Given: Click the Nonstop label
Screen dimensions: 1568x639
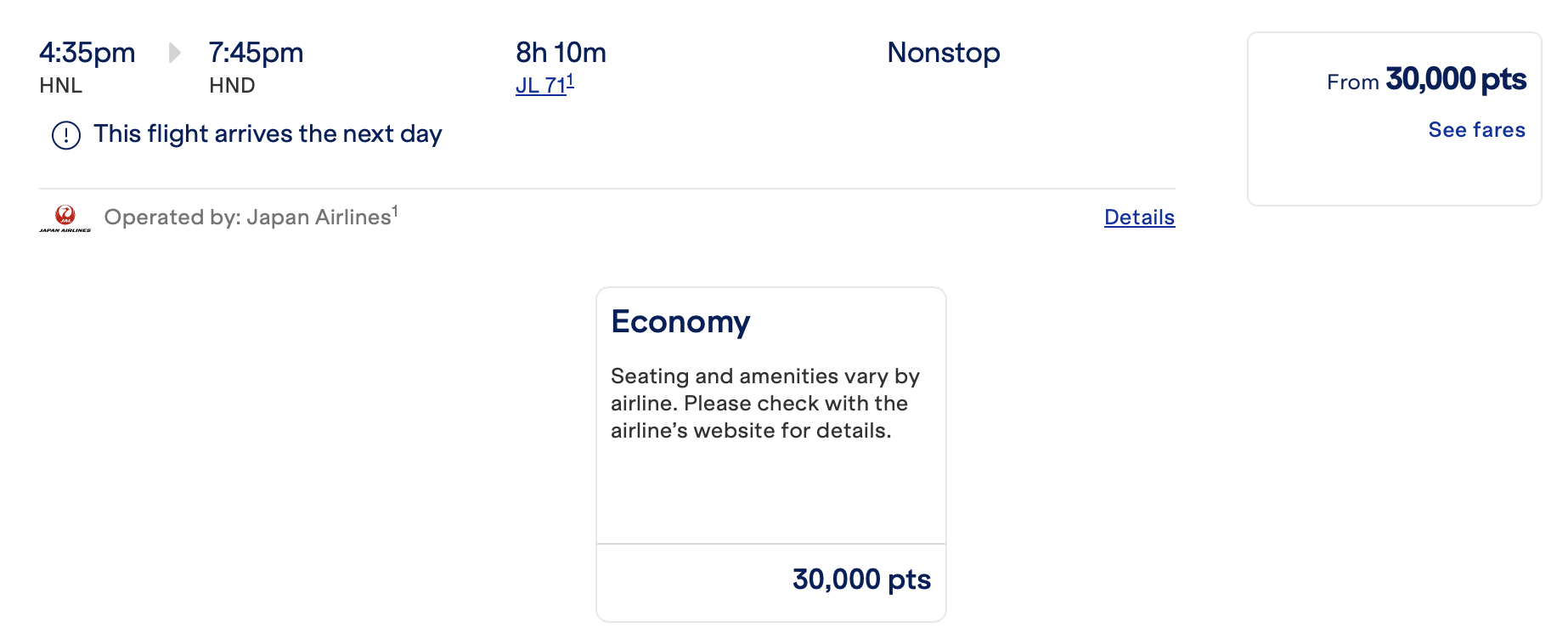Looking at the screenshot, I should [943, 53].
